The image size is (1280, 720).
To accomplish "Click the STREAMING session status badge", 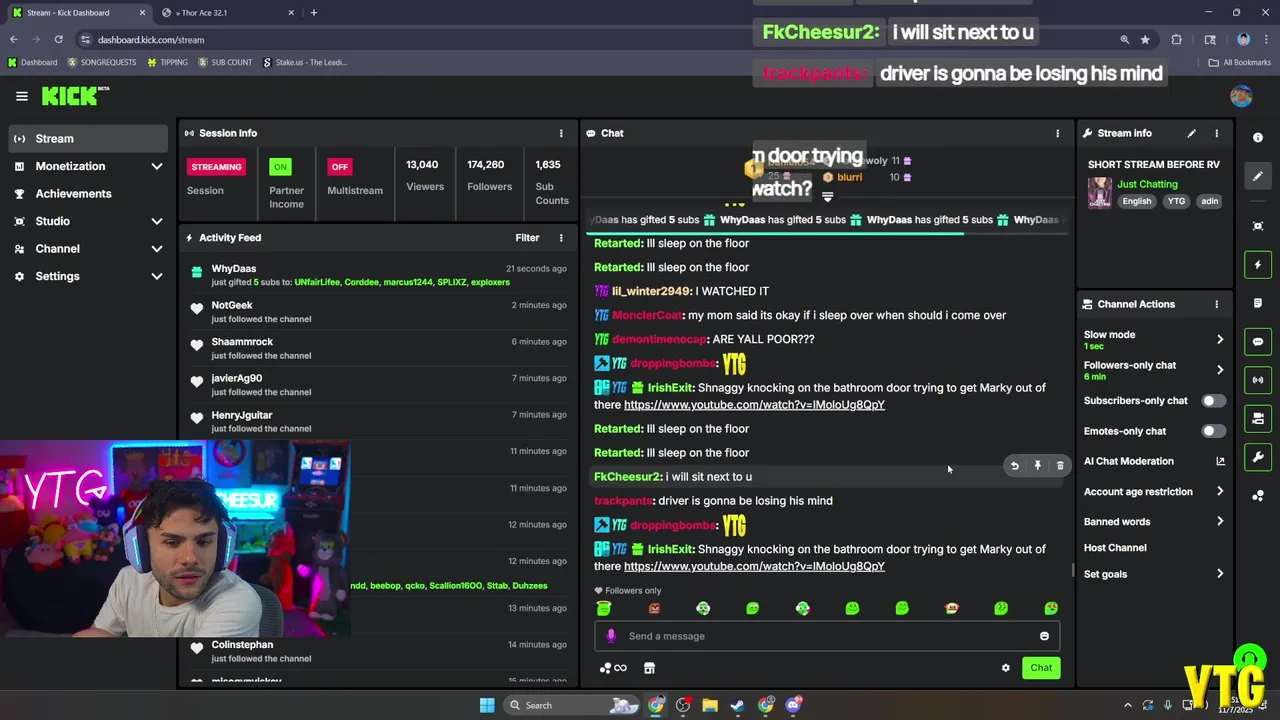I will pyautogui.click(x=216, y=167).
